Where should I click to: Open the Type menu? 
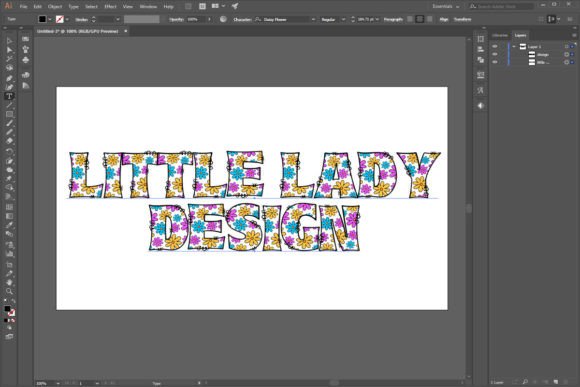(x=73, y=6)
